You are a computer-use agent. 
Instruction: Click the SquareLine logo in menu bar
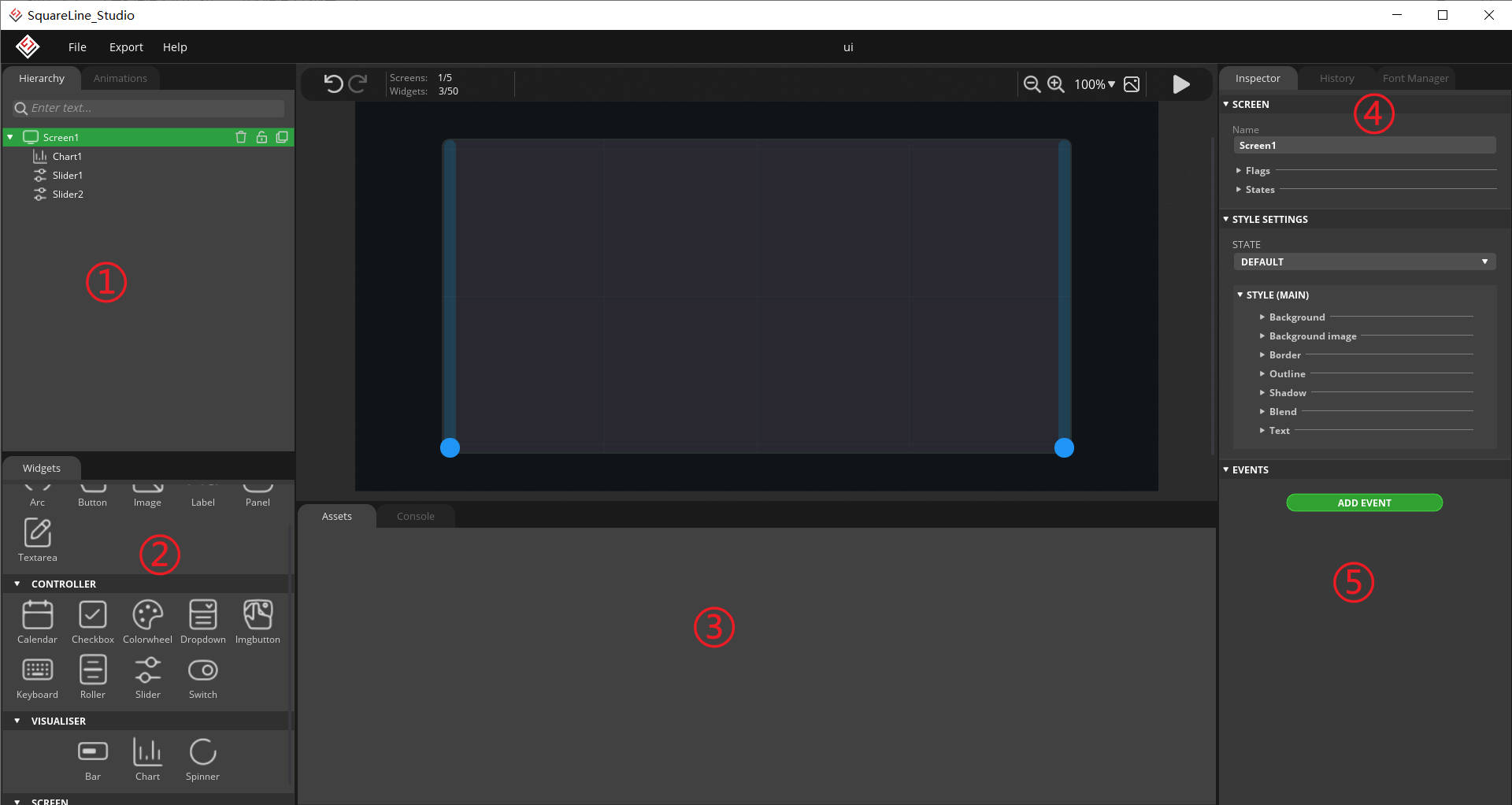pos(28,46)
